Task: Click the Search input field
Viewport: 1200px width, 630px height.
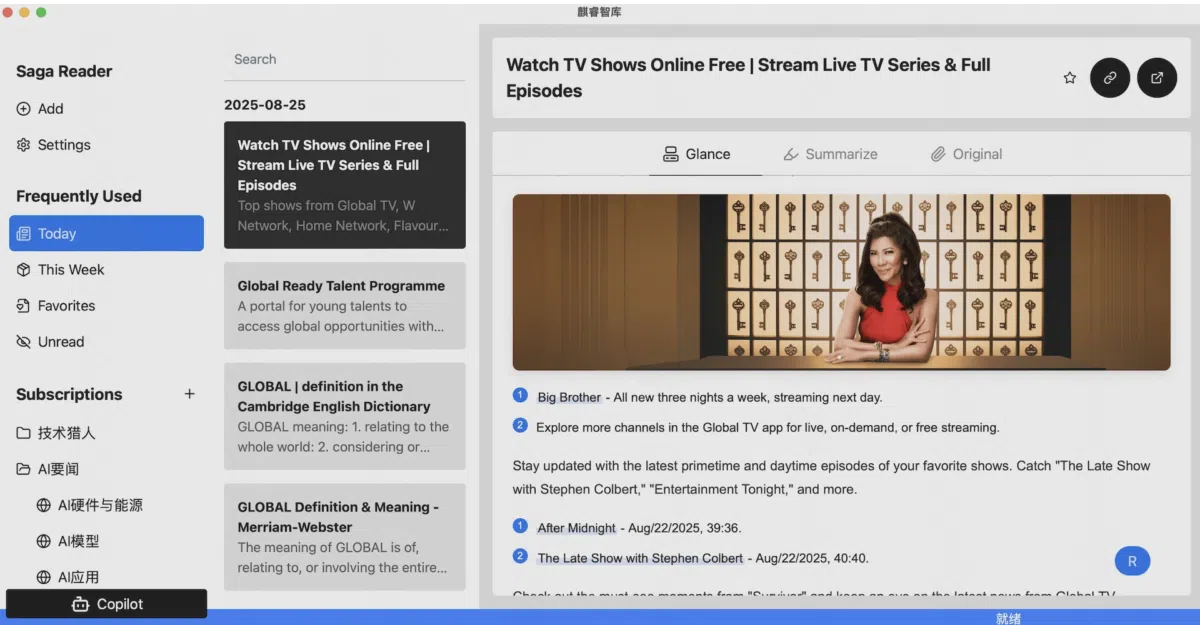Action: (344, 60)
